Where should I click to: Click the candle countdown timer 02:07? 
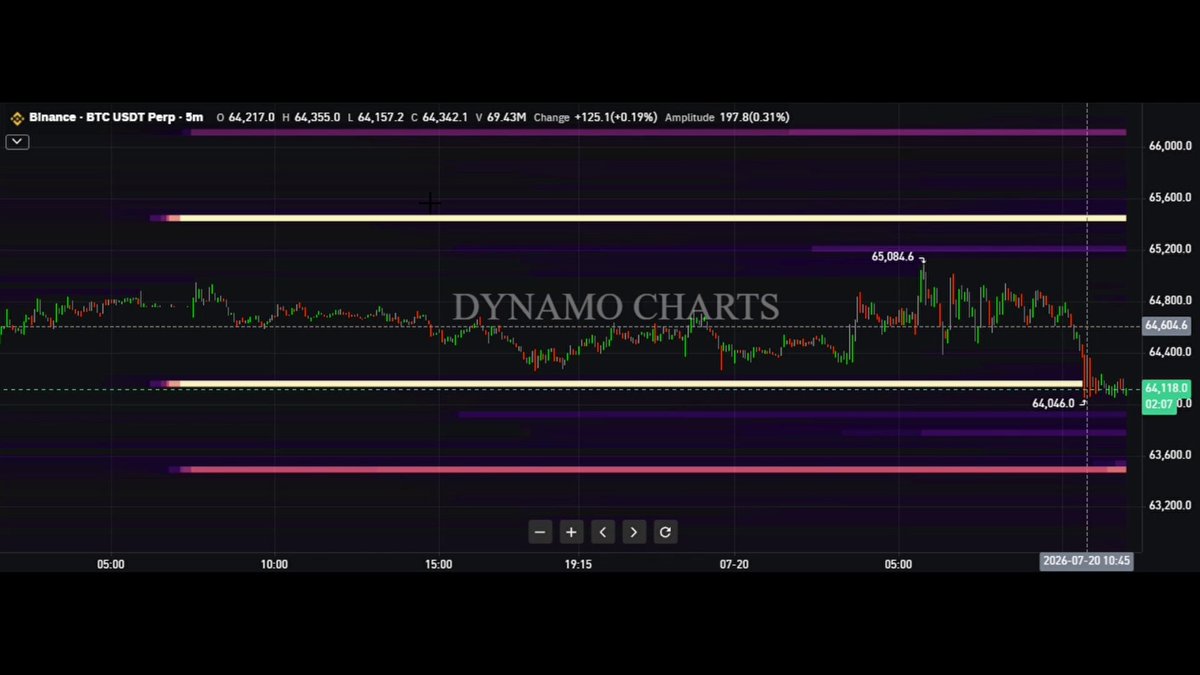[1159, 404]
